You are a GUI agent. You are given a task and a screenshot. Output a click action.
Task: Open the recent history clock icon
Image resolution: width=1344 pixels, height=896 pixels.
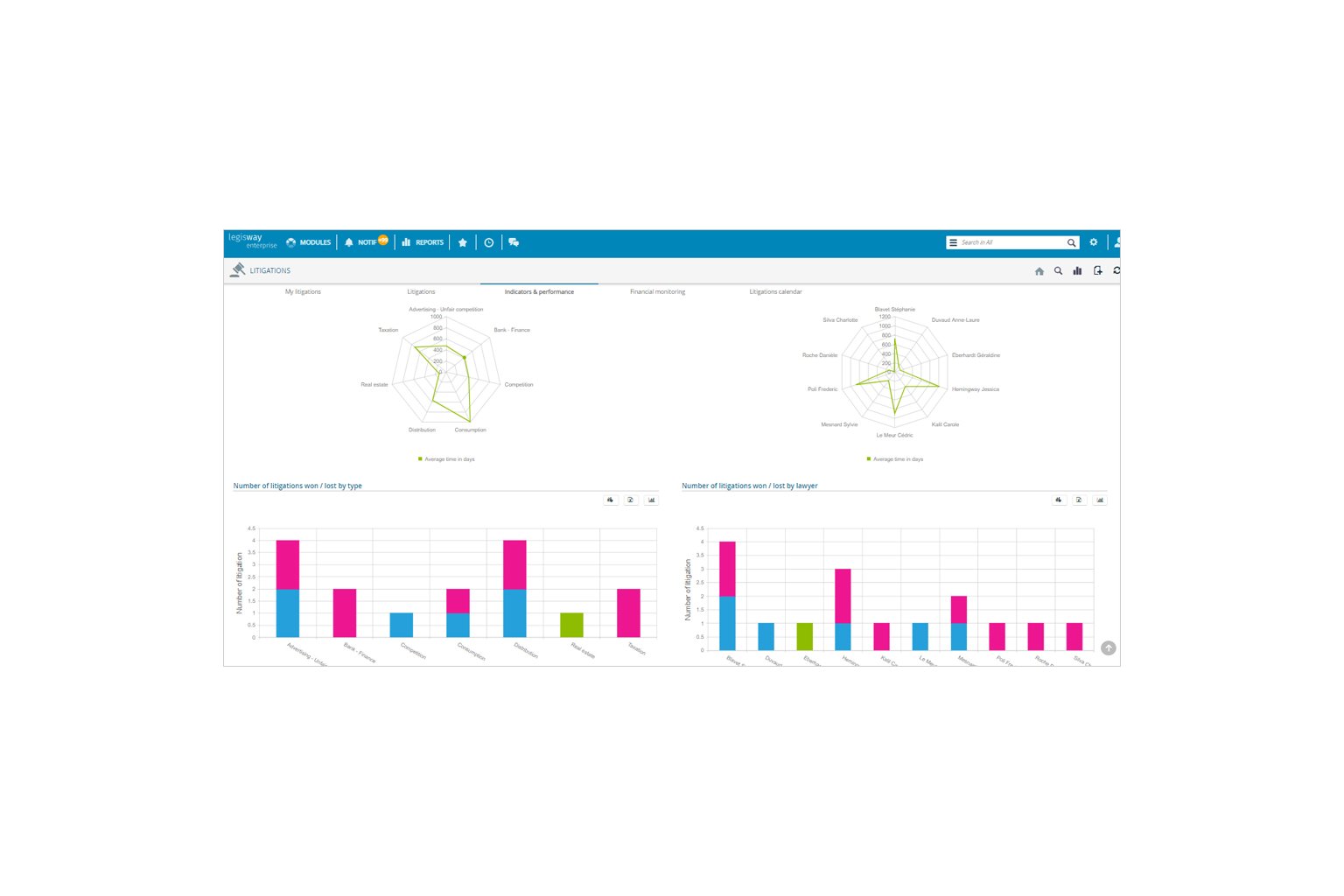point(489,242)
